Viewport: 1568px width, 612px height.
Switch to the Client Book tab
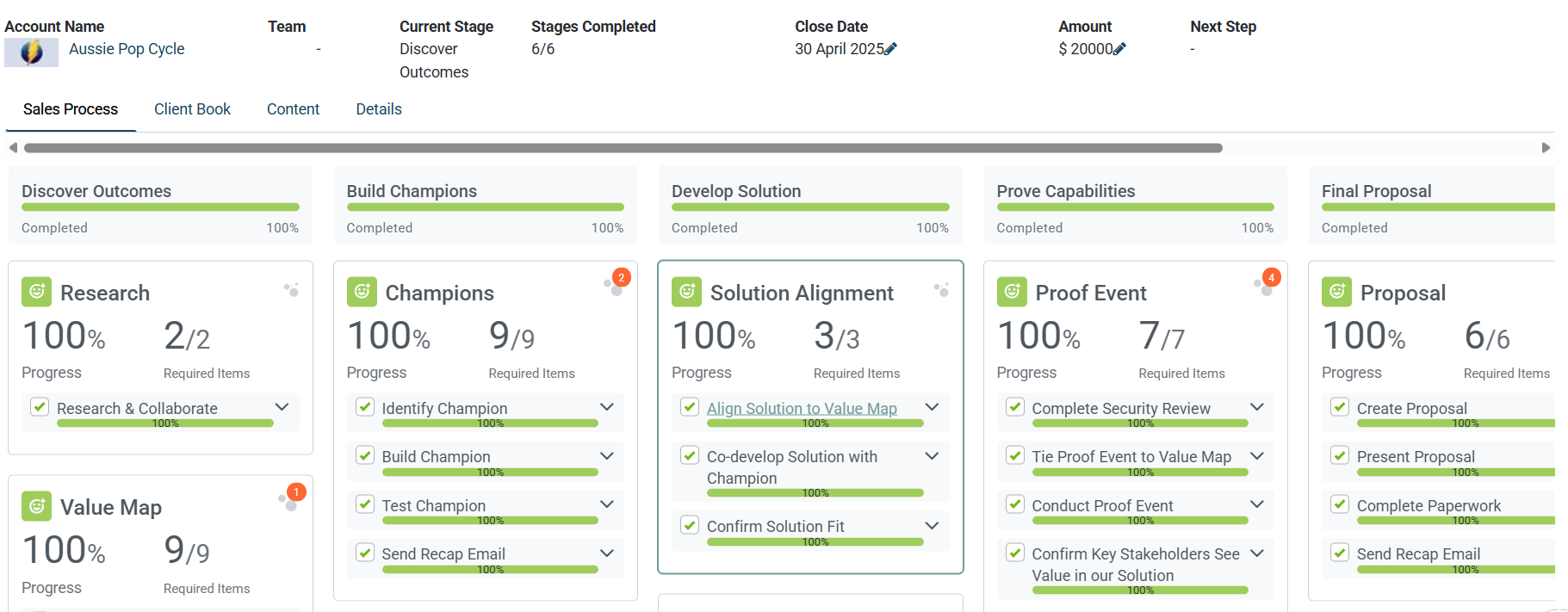coord(192,109)
